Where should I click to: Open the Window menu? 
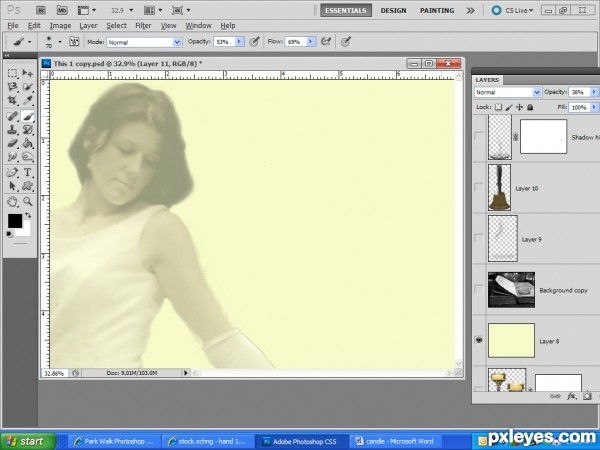(198, 26)
